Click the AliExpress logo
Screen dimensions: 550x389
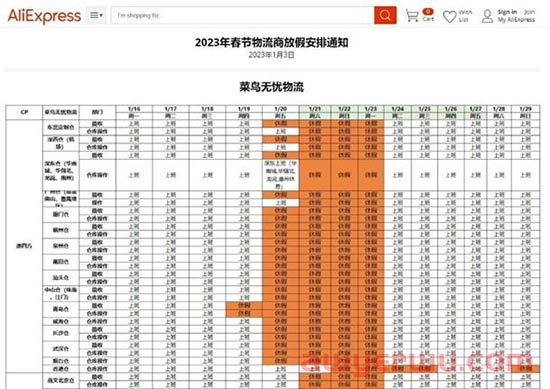pyautogui.click(x=44, y=15)
